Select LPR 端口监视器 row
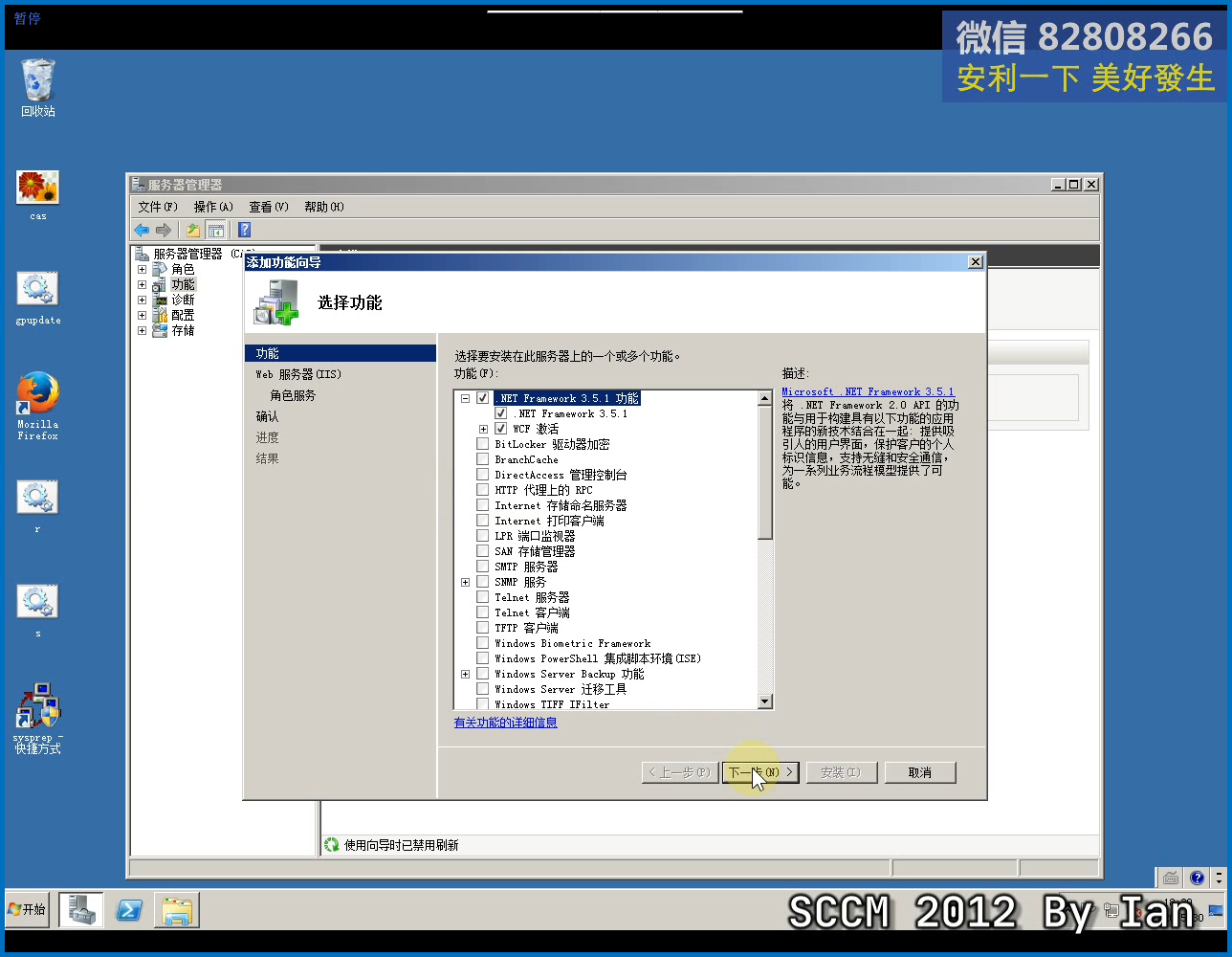The width and height of the screenshot is (1232, 957). coord(535,536)
